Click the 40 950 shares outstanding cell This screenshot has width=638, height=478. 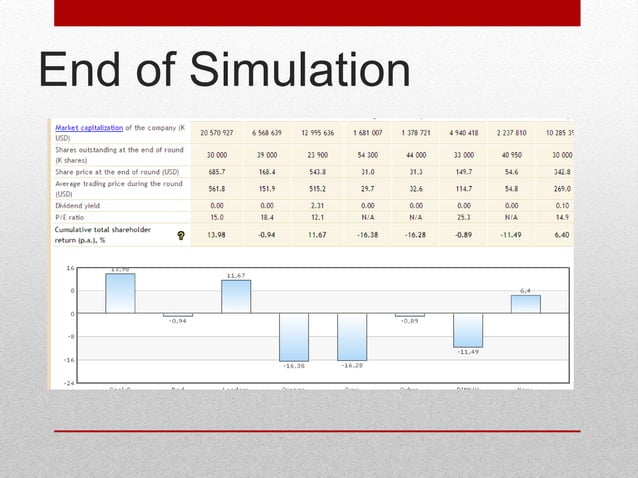(x=511, y=155)
